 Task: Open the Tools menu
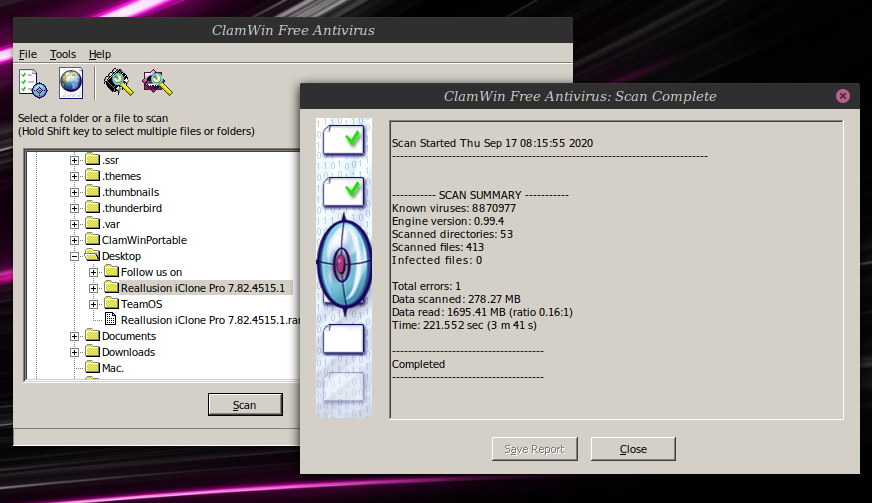click(63, 54)
